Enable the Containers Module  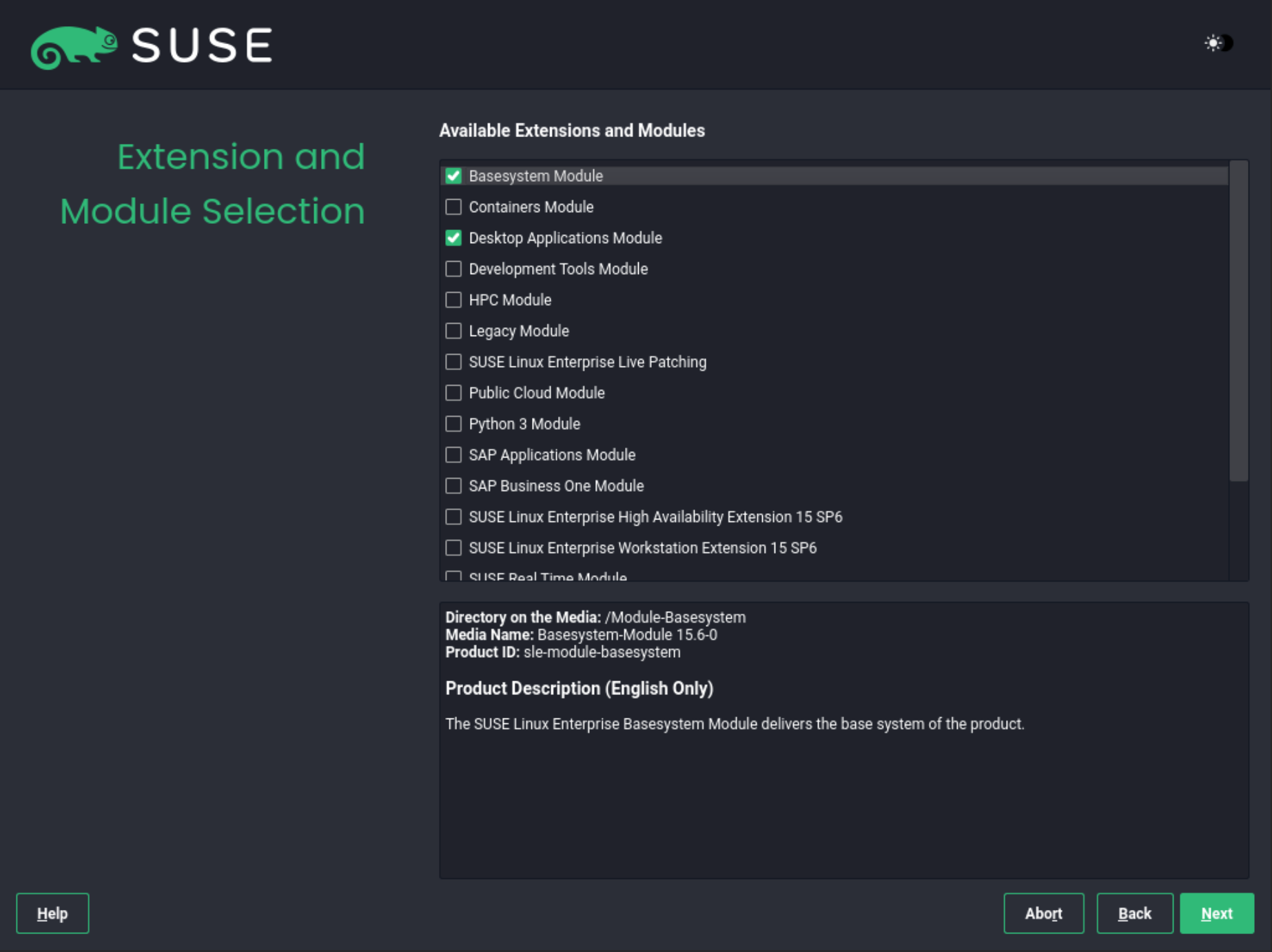(453, 207)
